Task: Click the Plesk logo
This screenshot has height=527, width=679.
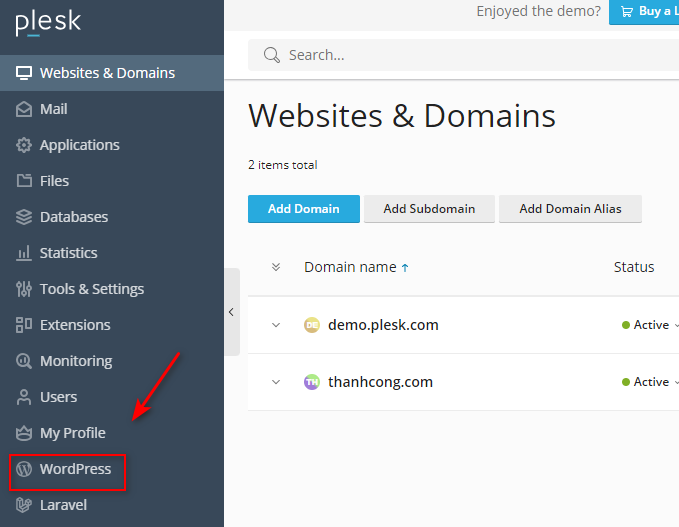Action: pyautogui.click(x=48, y=23)
